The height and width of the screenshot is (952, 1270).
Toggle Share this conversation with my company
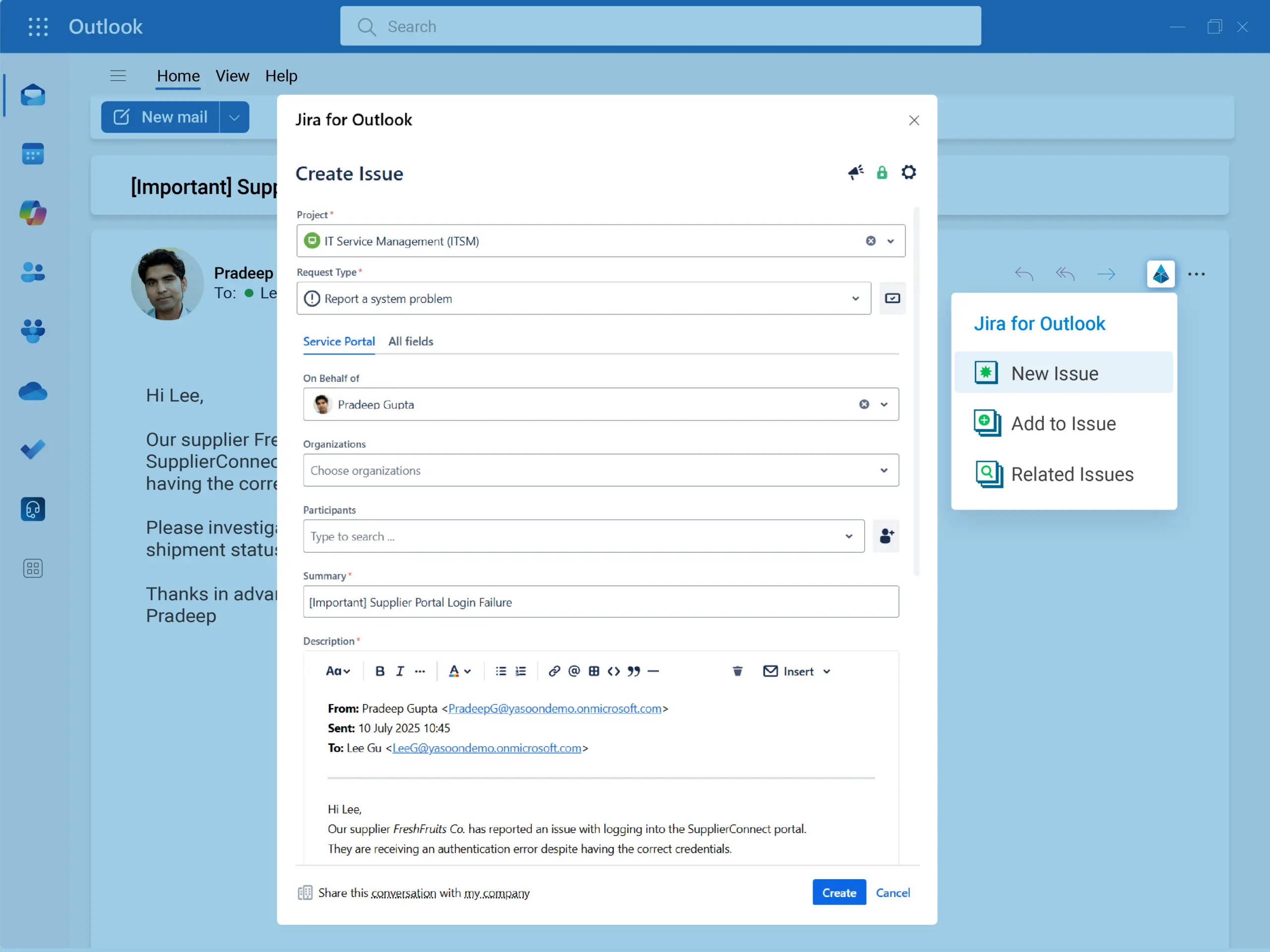tap(413, 893)
